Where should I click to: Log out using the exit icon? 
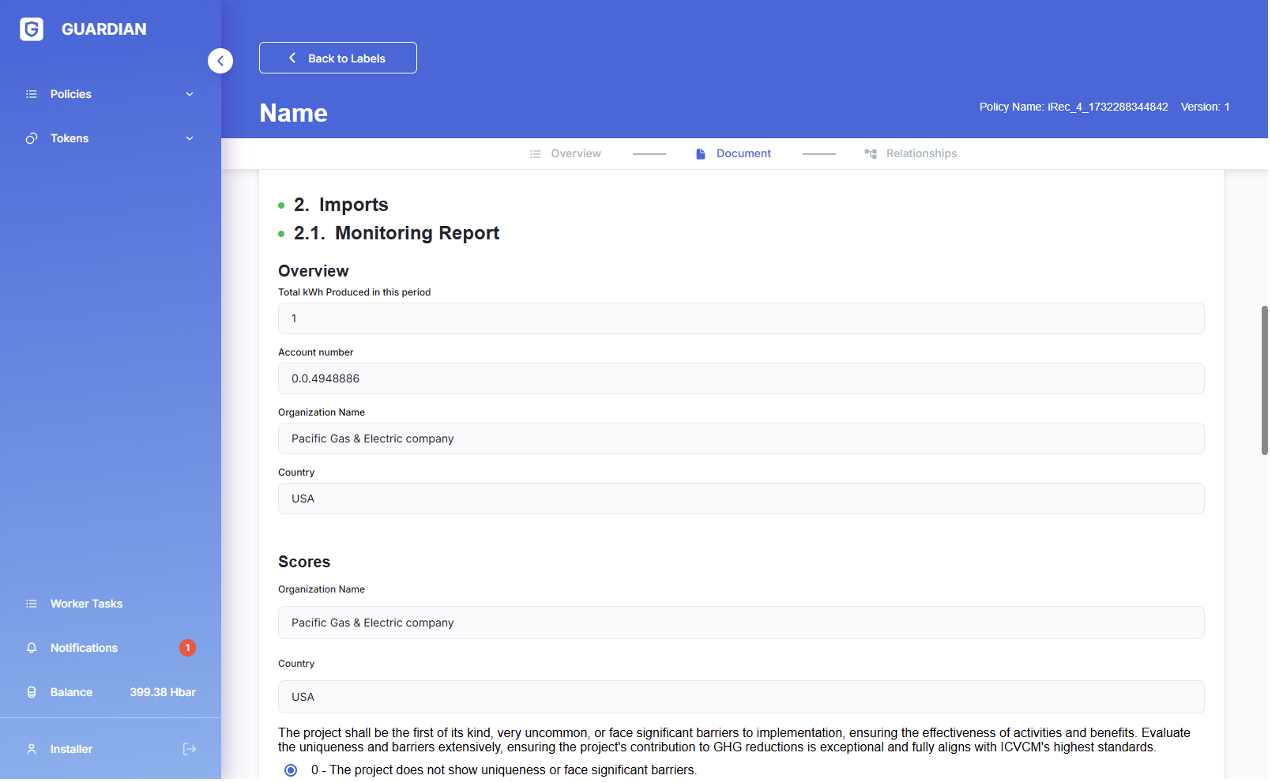189,749
